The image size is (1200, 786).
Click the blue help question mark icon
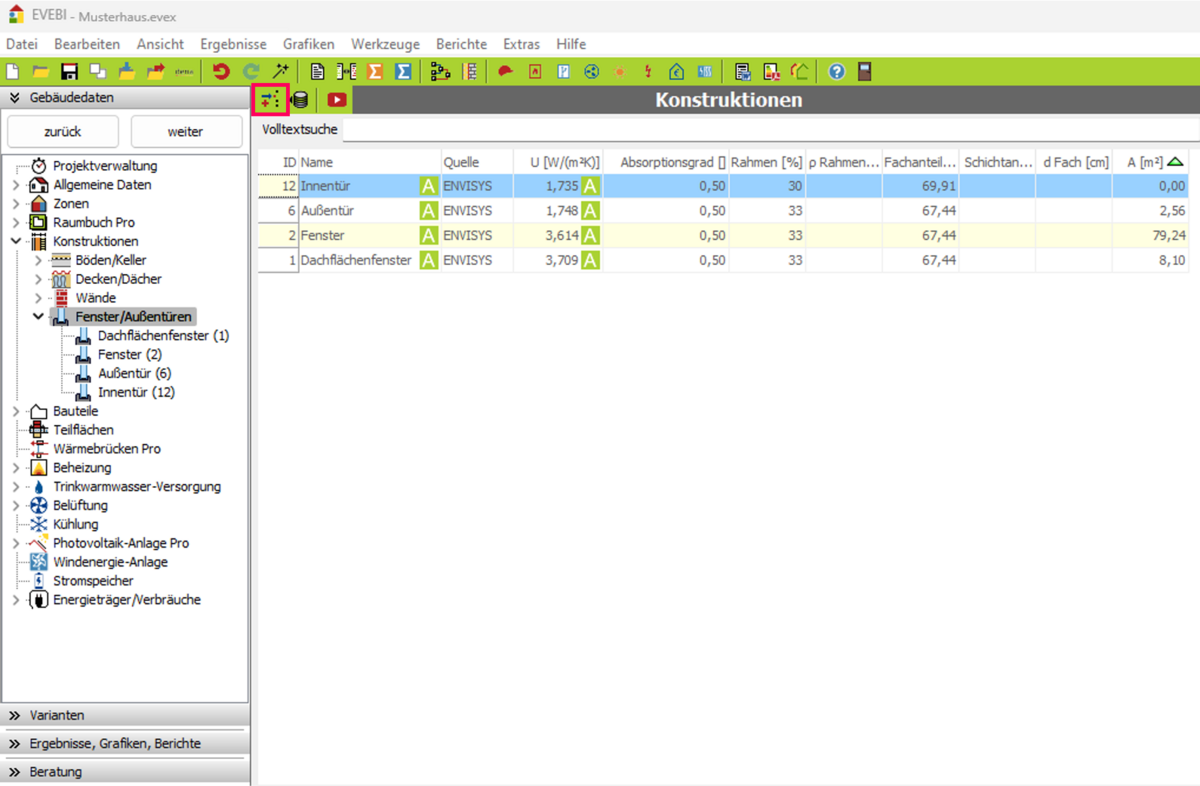tap(837, 72)
